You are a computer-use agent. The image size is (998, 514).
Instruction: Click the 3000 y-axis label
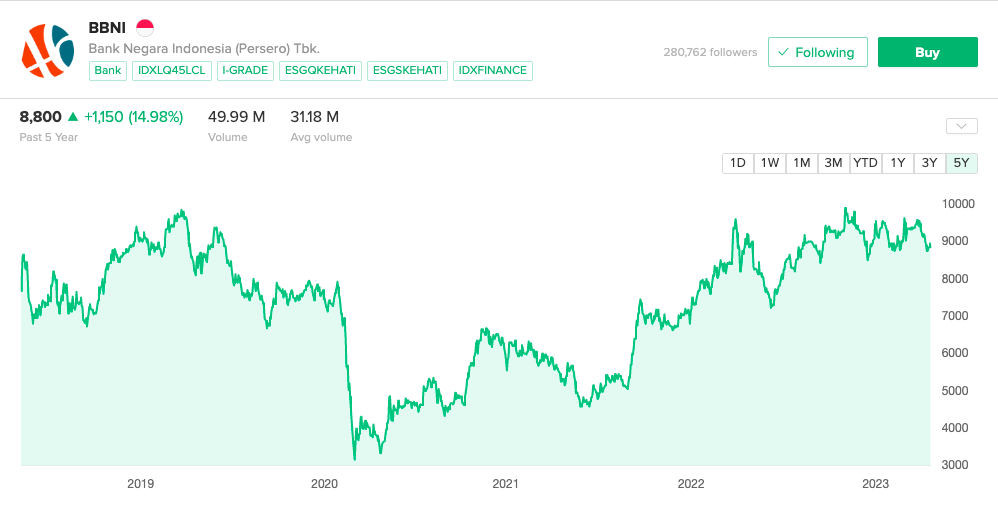coord(955,465)
